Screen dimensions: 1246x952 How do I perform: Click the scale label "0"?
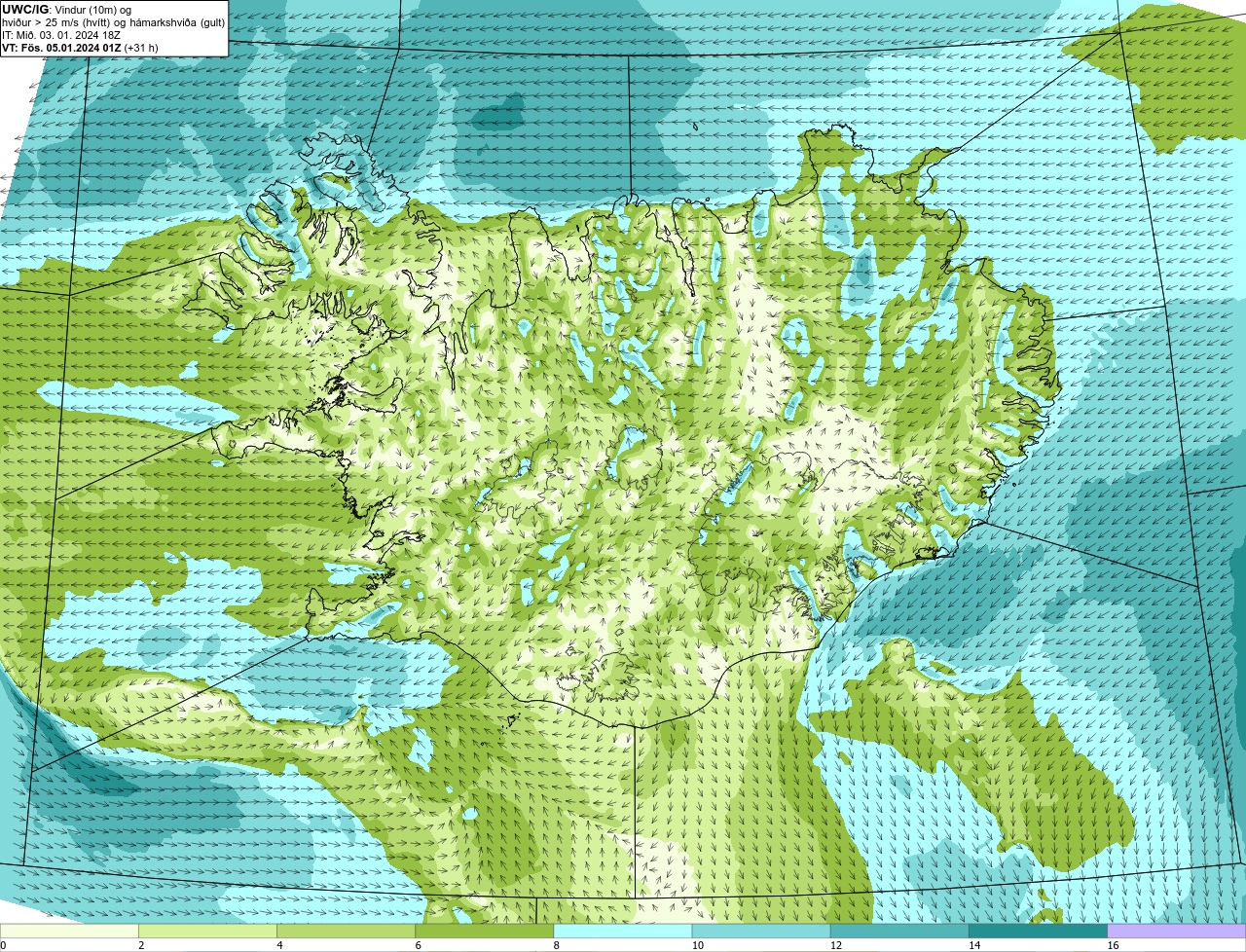point(3,945)
